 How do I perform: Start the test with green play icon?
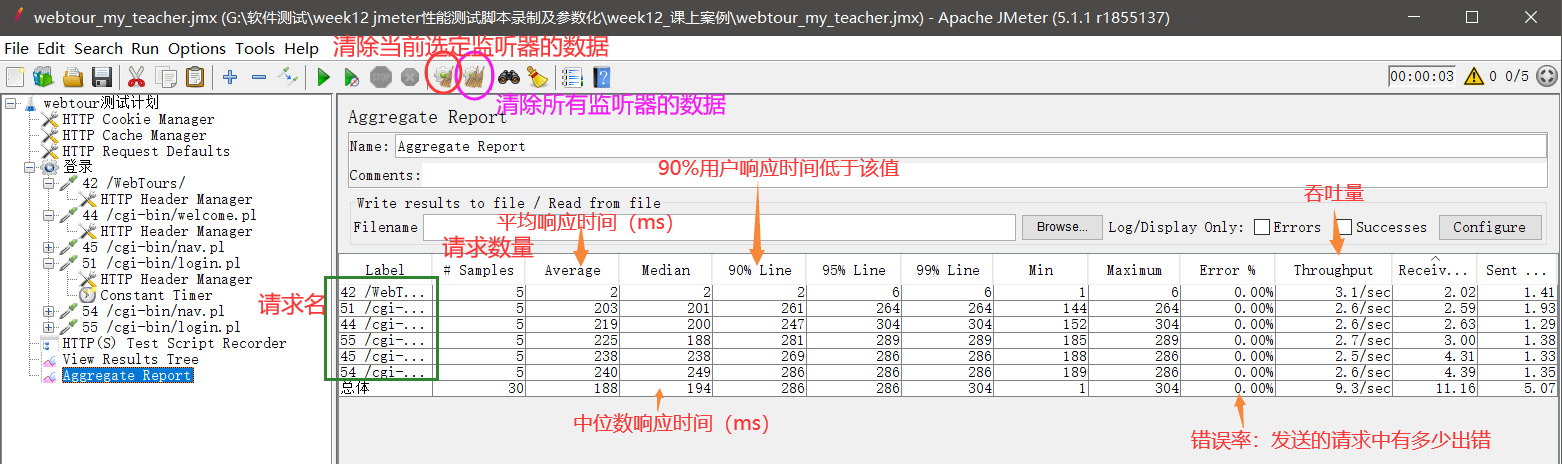pyautogui.click(x=323, y=77)
